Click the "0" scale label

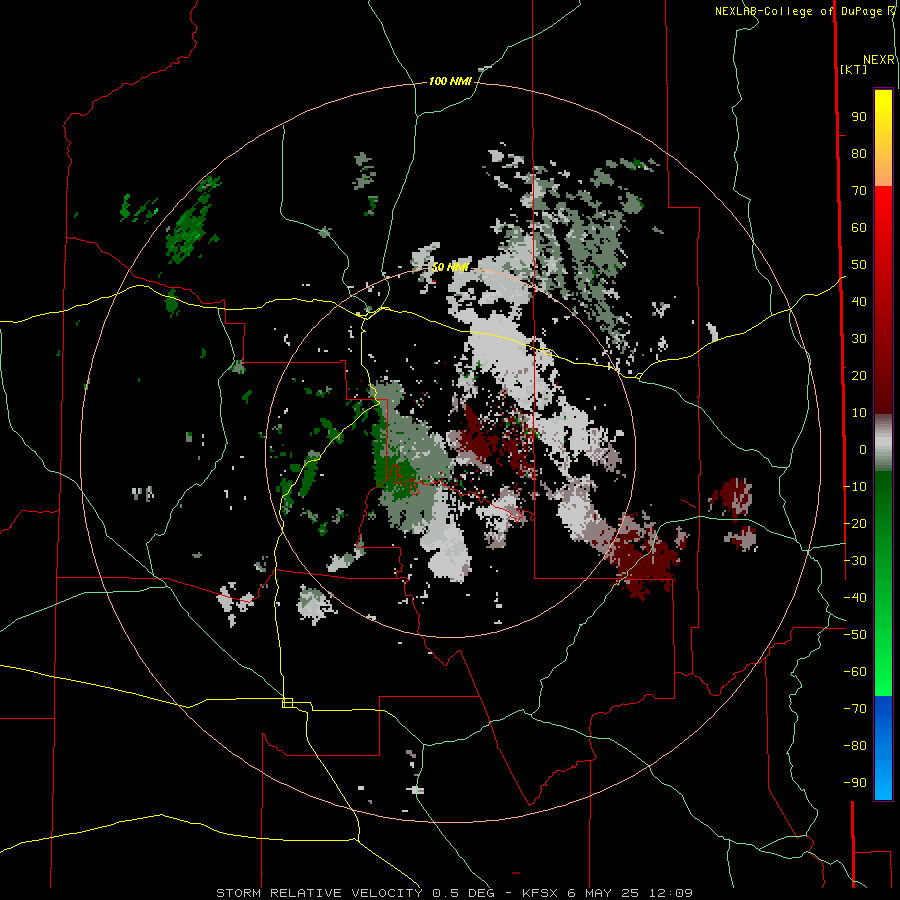pos(863,449)
